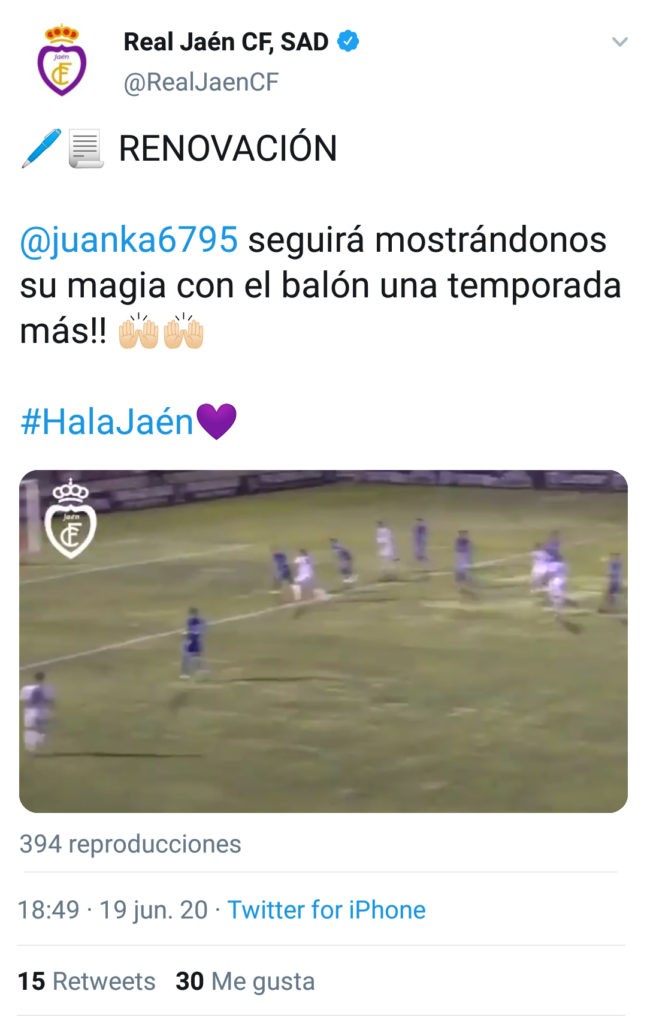Click the @RealJaenCF handle
647x1024 pixels.
(201, 82)
